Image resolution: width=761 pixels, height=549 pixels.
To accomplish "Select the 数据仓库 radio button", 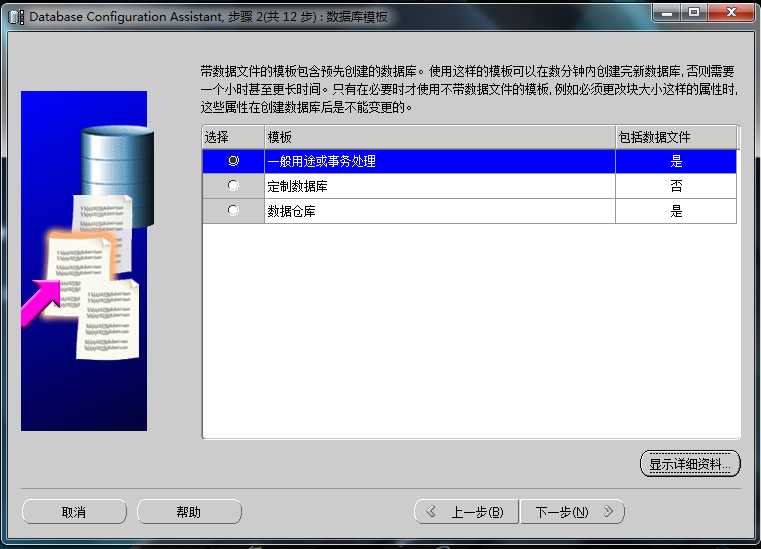I will click(233, 210).
